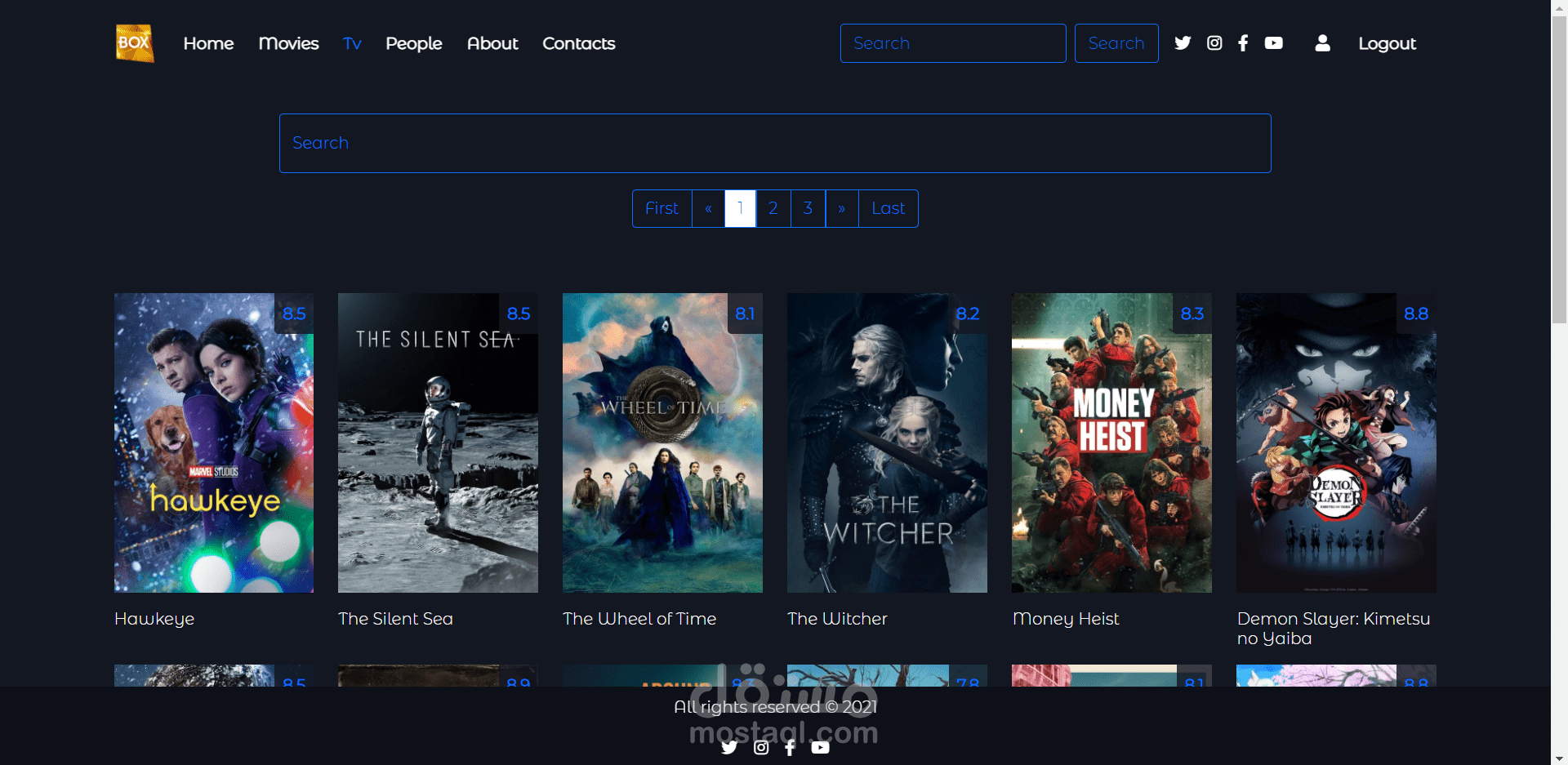Image resolution: width=1568 pixels, height=765 pixels.
Task: Click the next page » arrow
Action: (842, 208)
